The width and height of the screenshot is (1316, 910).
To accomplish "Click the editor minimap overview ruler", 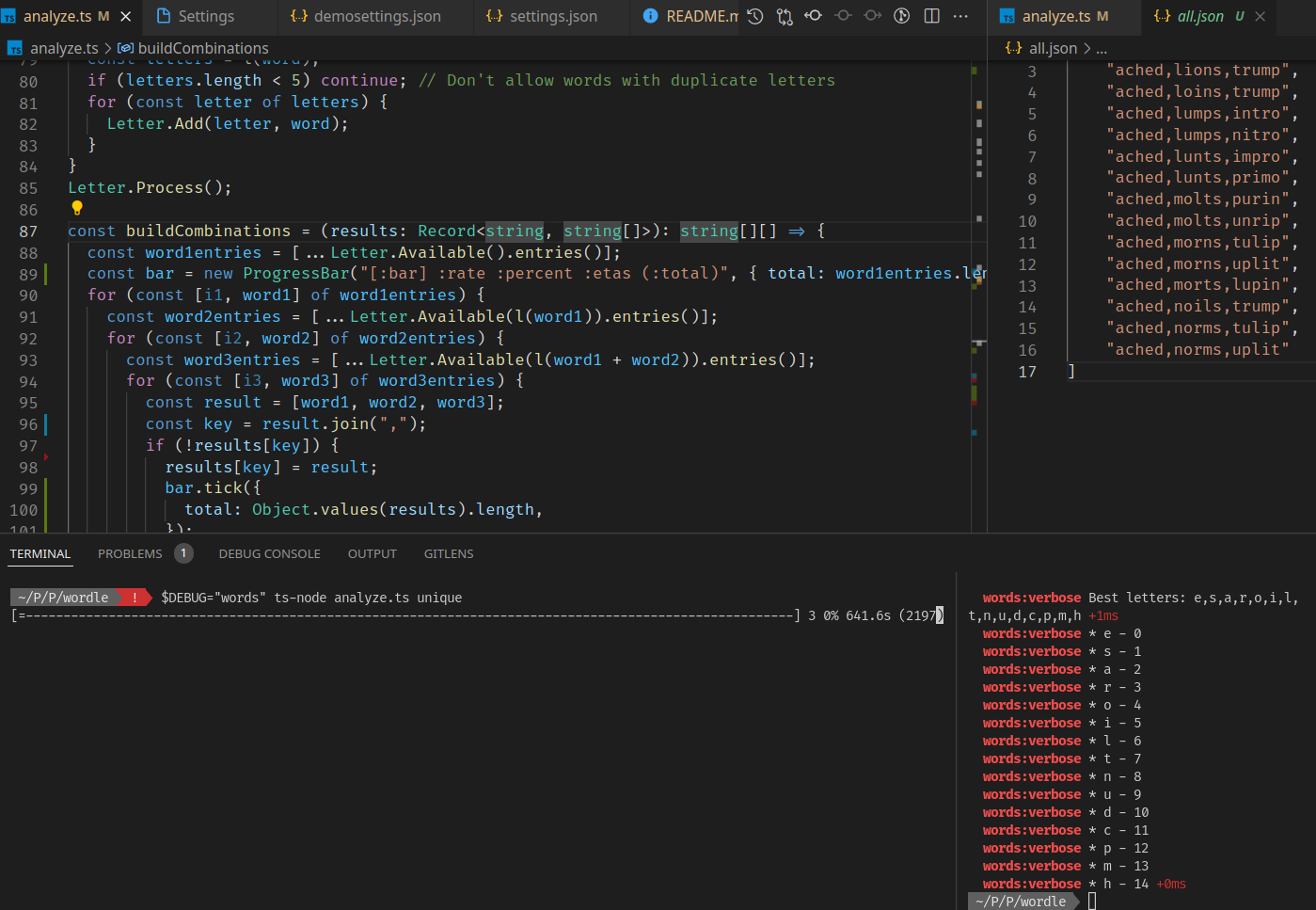I will [978, 296].
